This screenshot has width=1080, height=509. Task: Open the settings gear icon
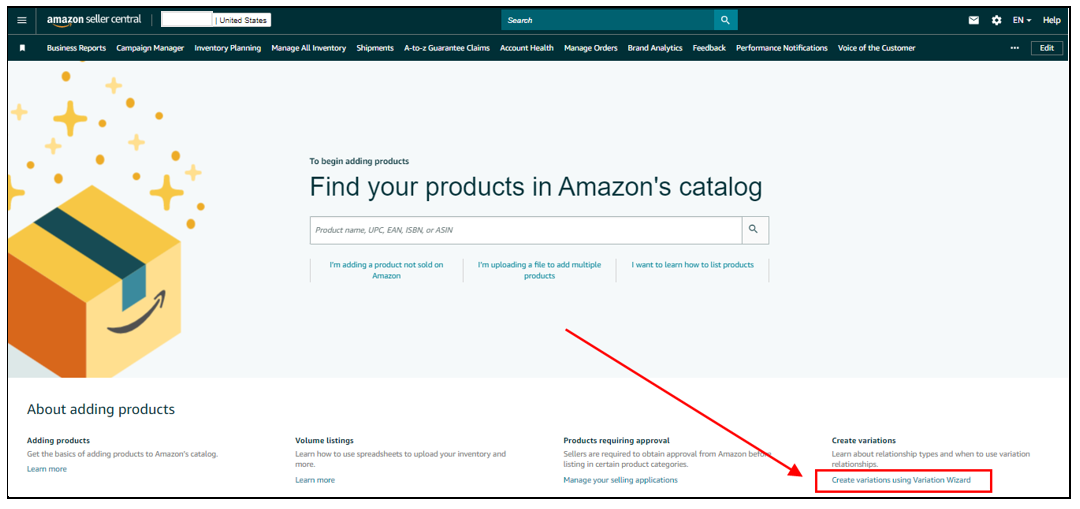click(x=997, y=20)
